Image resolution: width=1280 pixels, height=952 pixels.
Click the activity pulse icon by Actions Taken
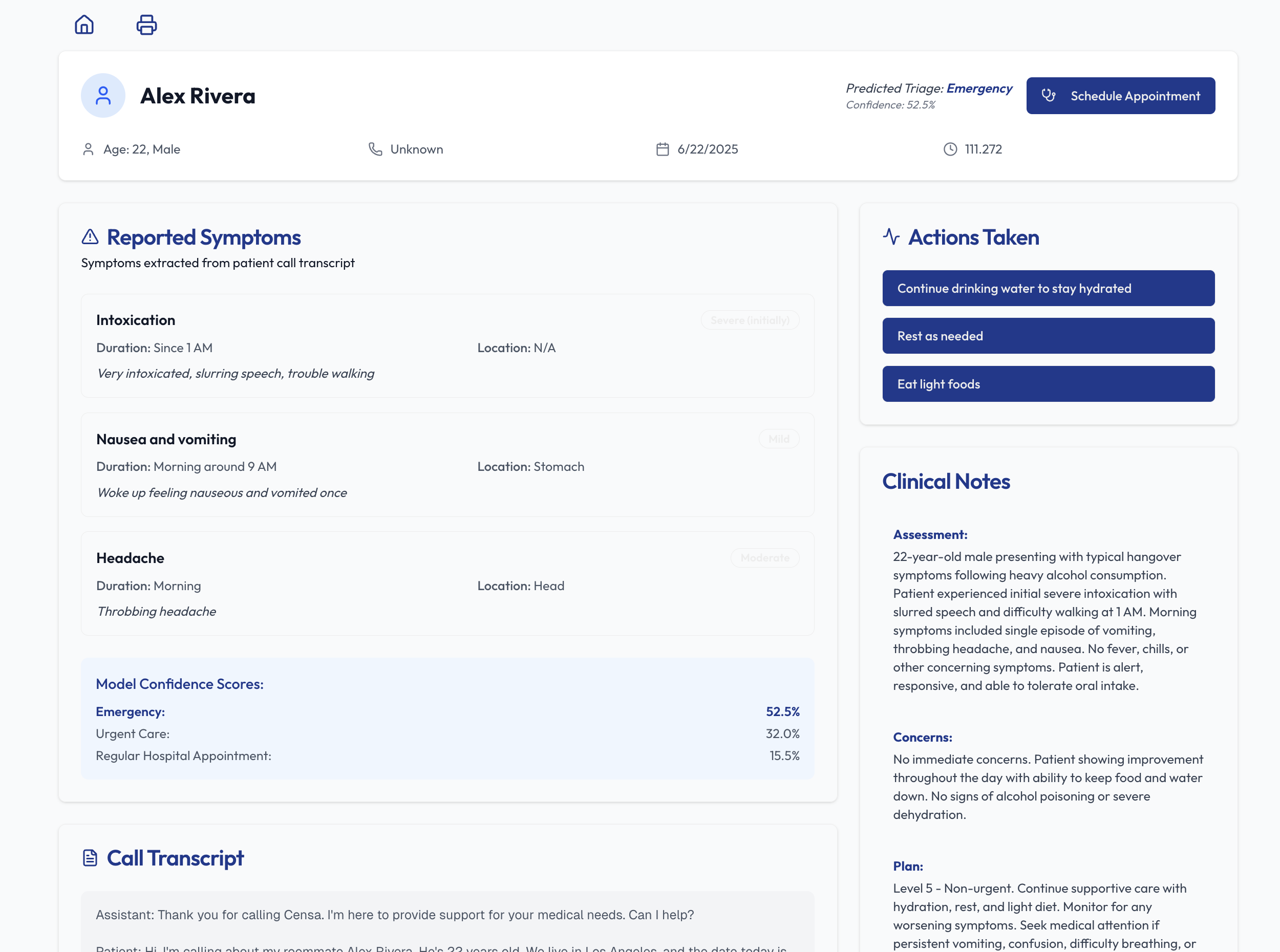[x=891, y=237]
